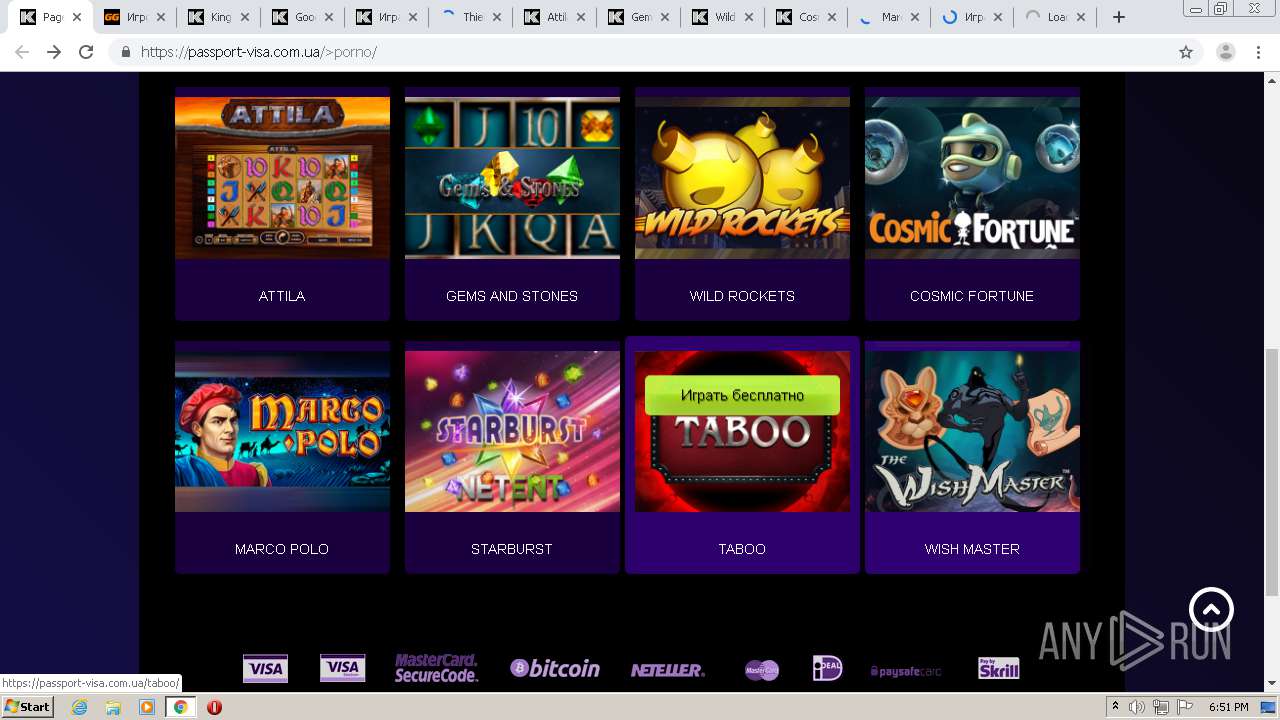The width and height of the screenshot is (1280, 720).
Task: Click the Neteller payment logo
Action: [x=667, y=670]
